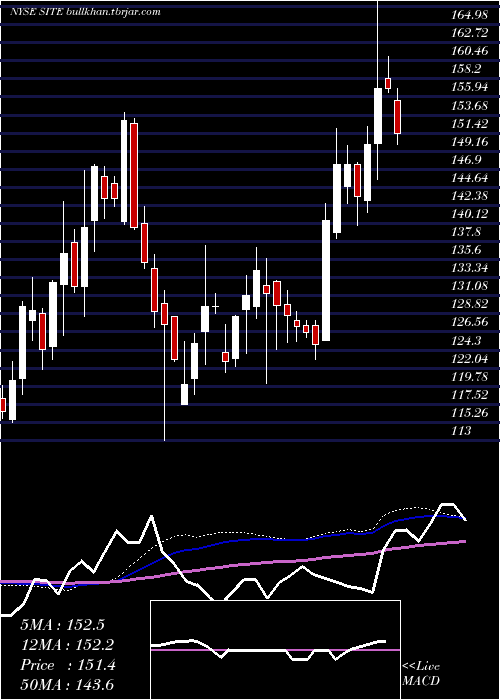Click the 5MA : 152.5 readout

(62, 625)
